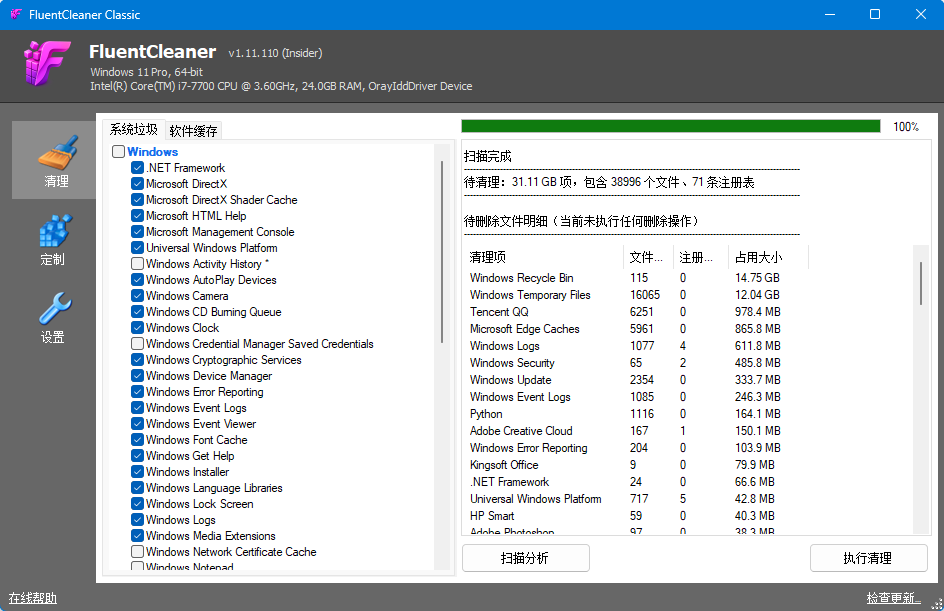Click the 333.7 MB size value

coord(757,380)
